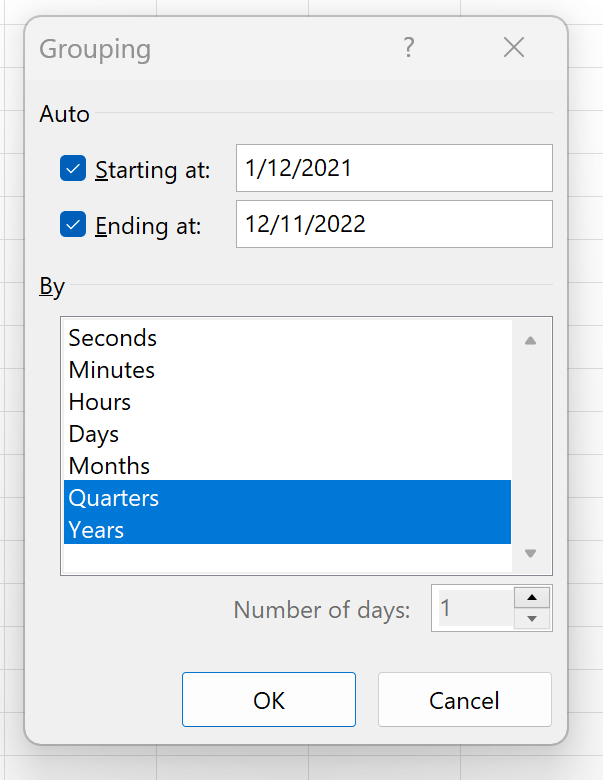603x780 pixels.
Task: Decrease Number of days with down spinner
Action: click(532, 619)
